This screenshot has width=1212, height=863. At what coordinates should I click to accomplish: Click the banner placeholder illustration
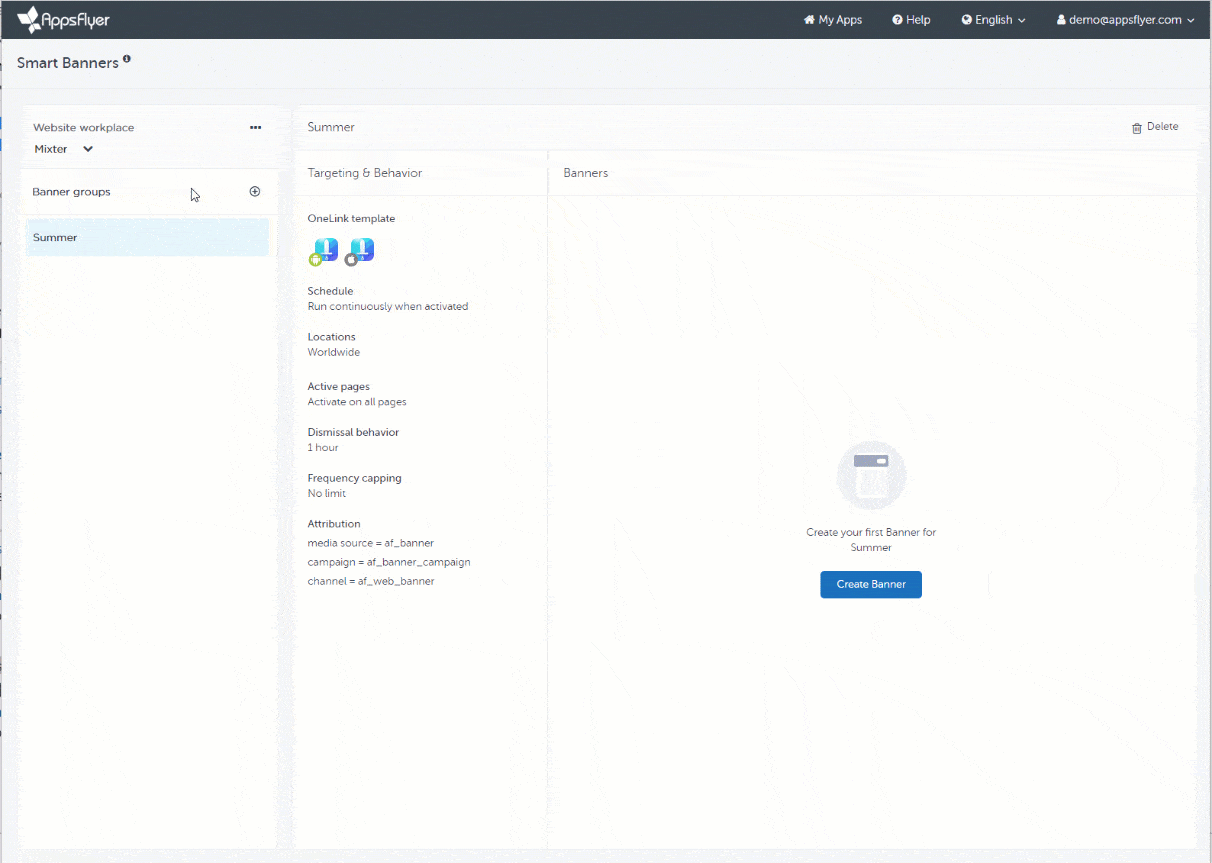click(871, 476)
